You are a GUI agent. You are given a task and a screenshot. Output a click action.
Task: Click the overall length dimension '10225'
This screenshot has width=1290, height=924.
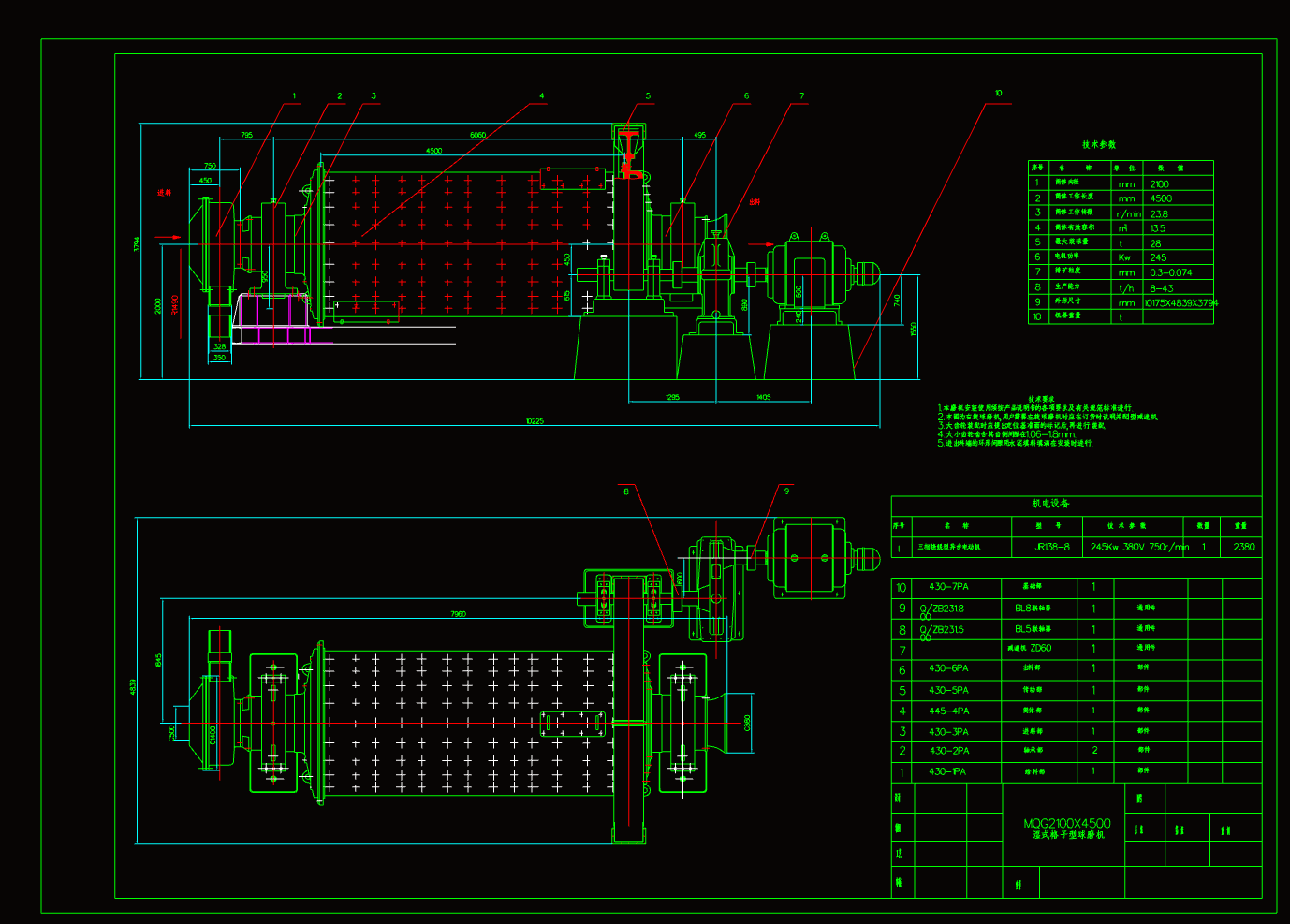coord(535,421)
